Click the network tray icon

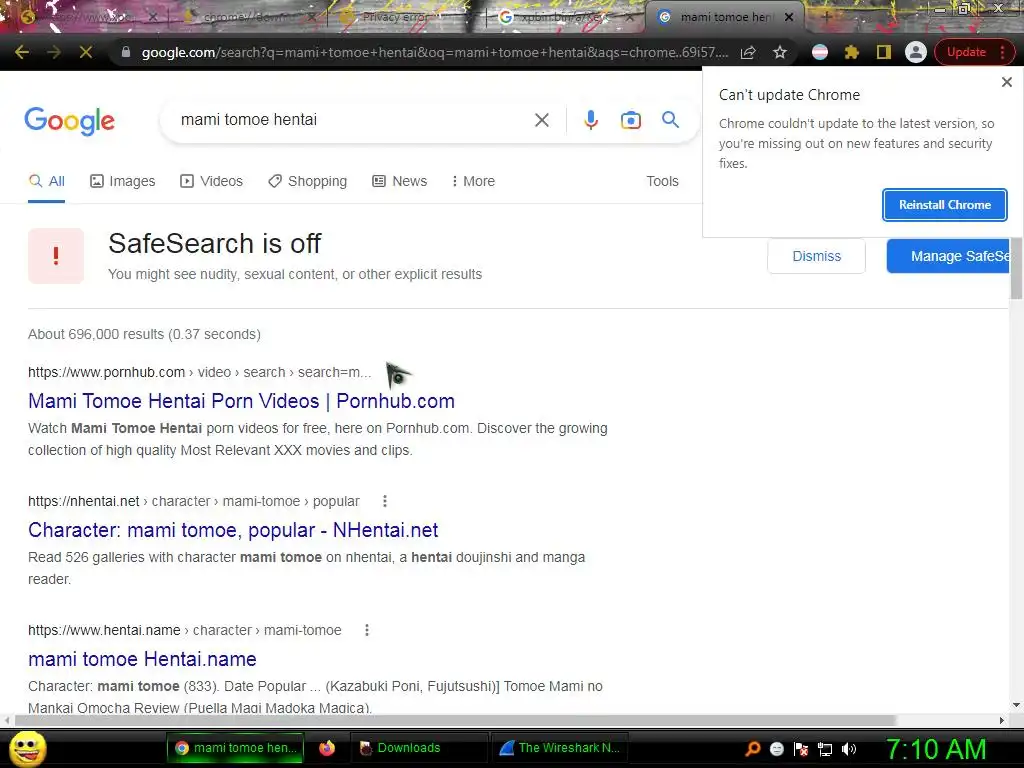825,749
